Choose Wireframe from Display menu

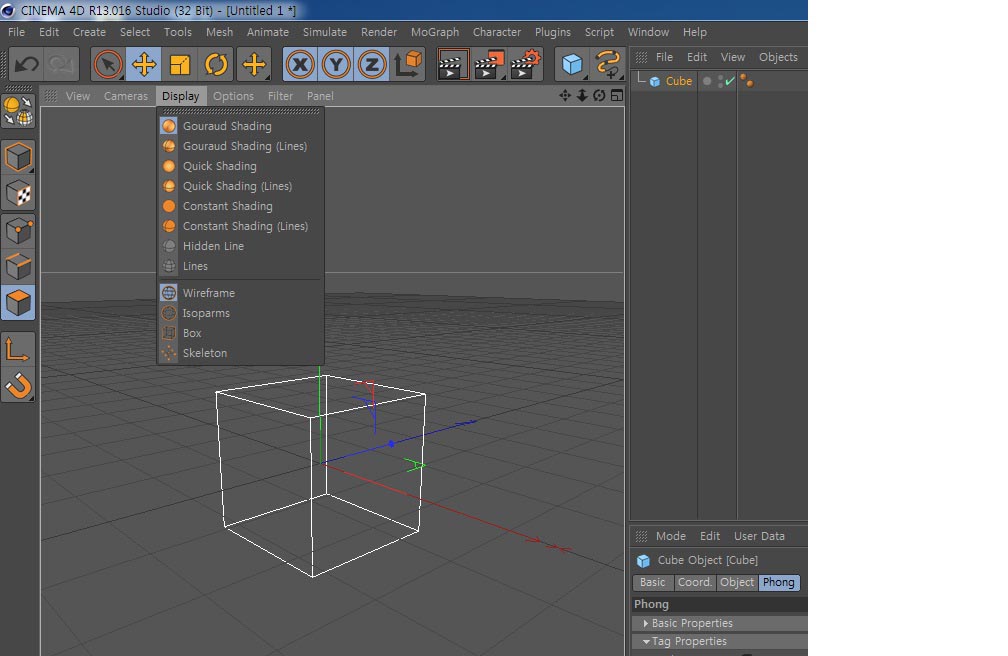(208, 293)
